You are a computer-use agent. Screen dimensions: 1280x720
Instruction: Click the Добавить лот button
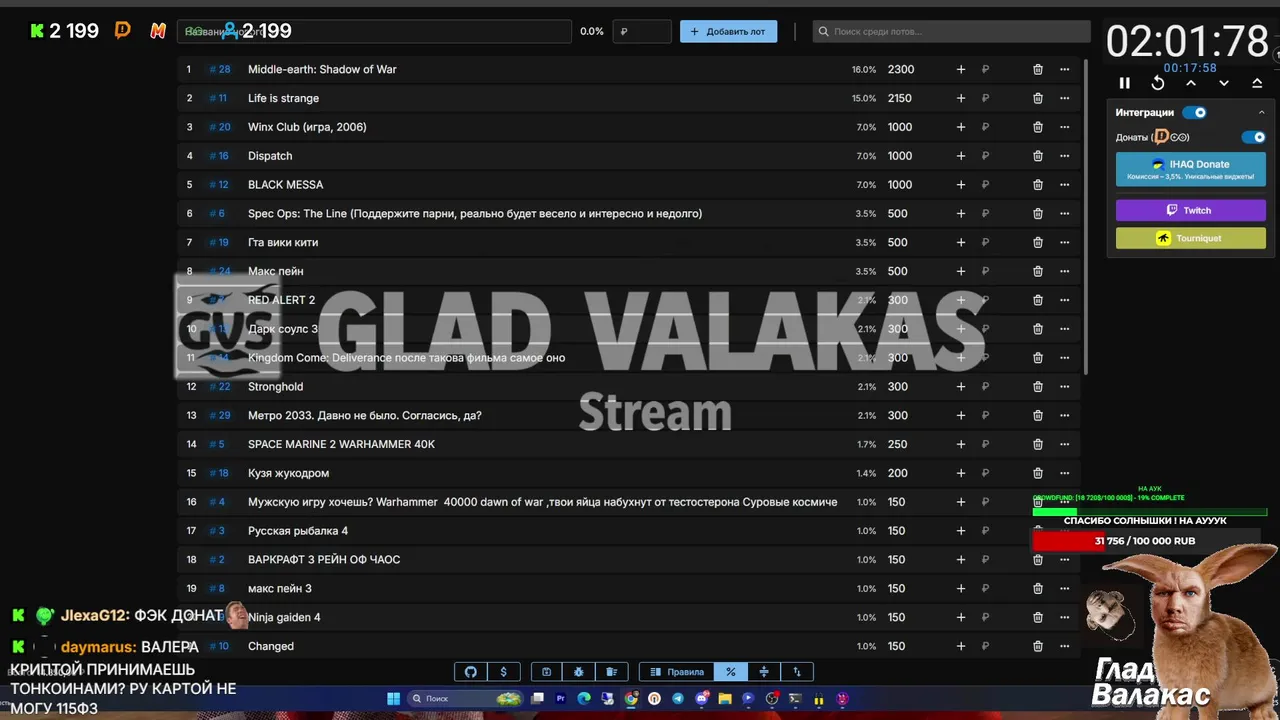tap(728, 31)
